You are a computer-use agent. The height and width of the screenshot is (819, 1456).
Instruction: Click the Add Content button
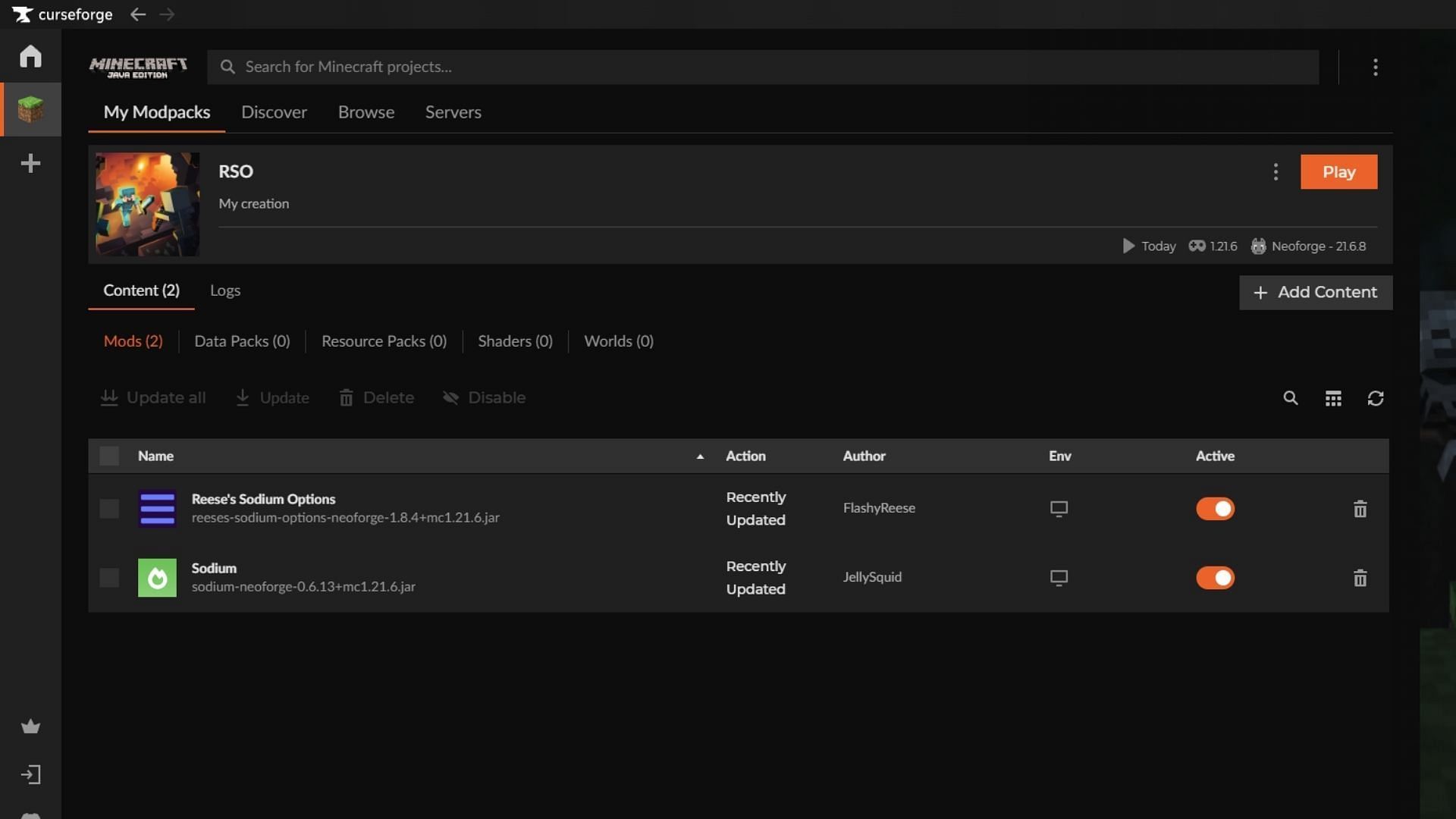pyautogui.click(x=1316, y=293)
